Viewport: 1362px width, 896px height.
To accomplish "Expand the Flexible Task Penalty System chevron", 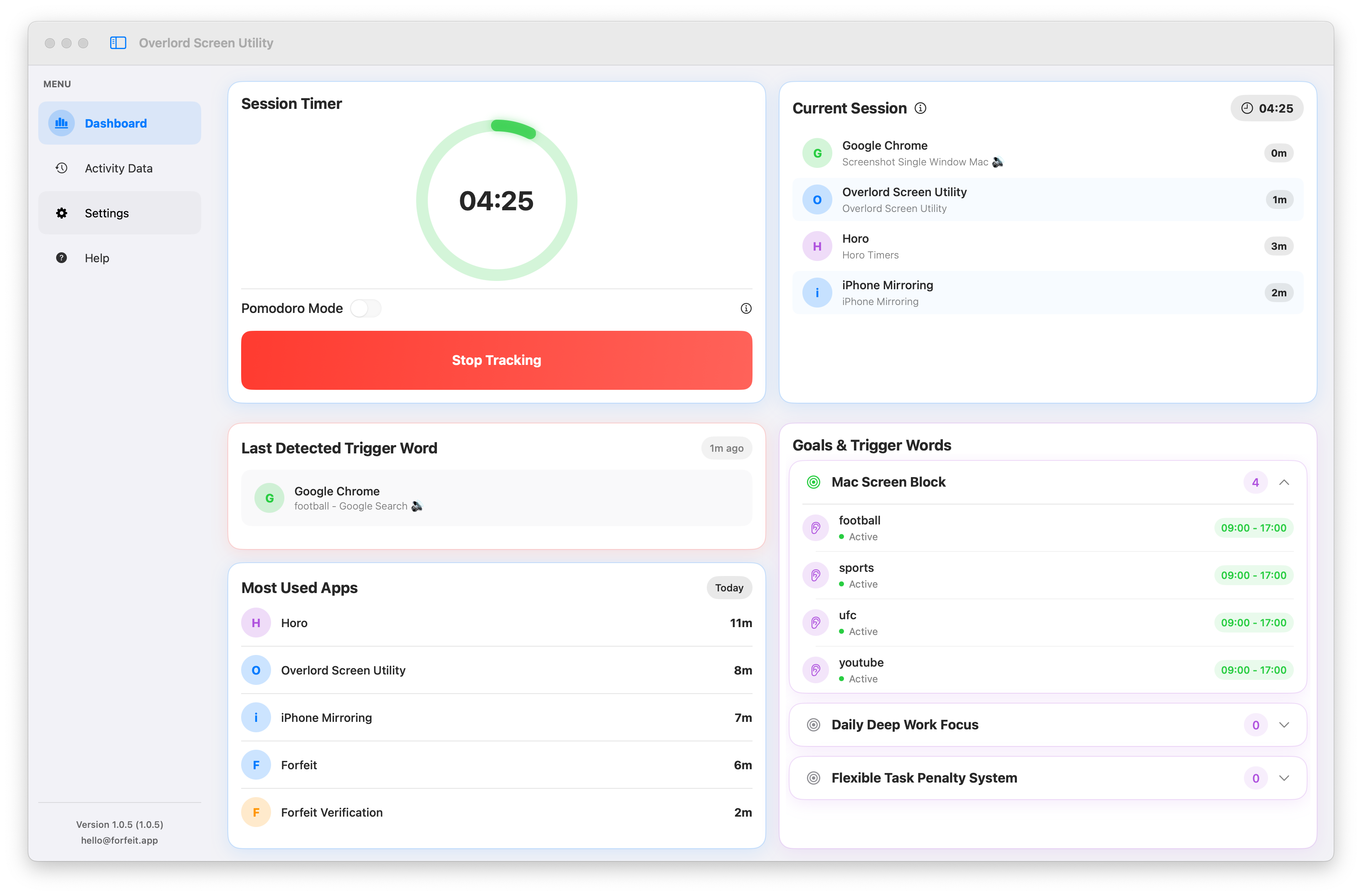I will 1284,778.
